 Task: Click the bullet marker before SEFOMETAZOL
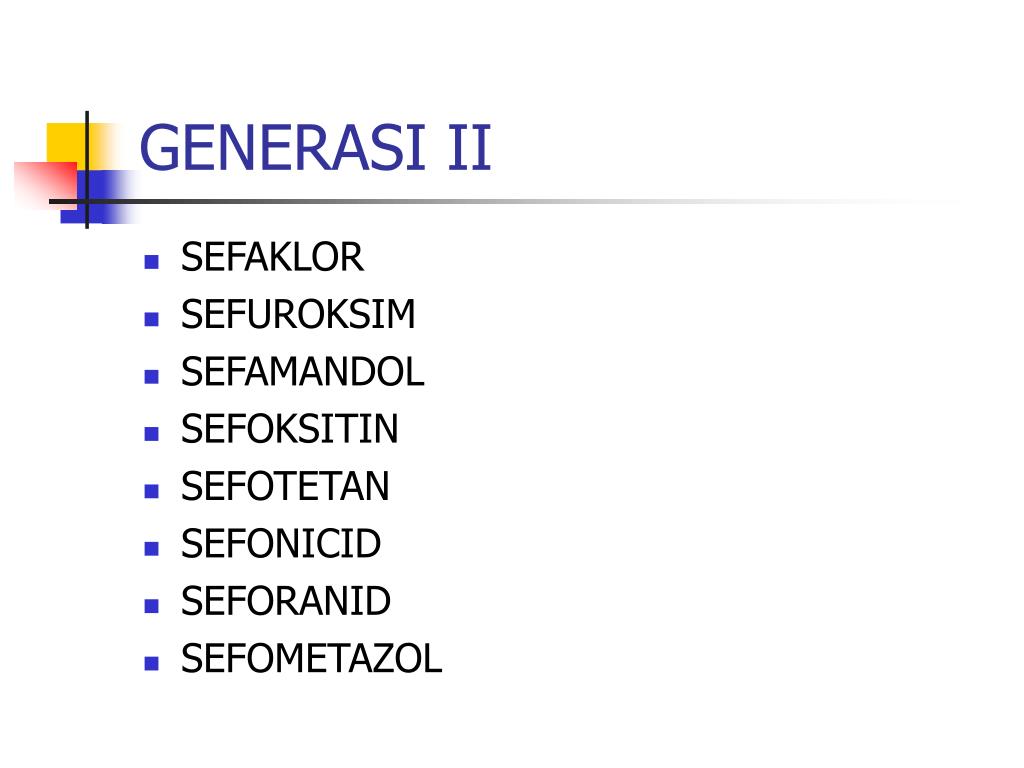point(152,664)
